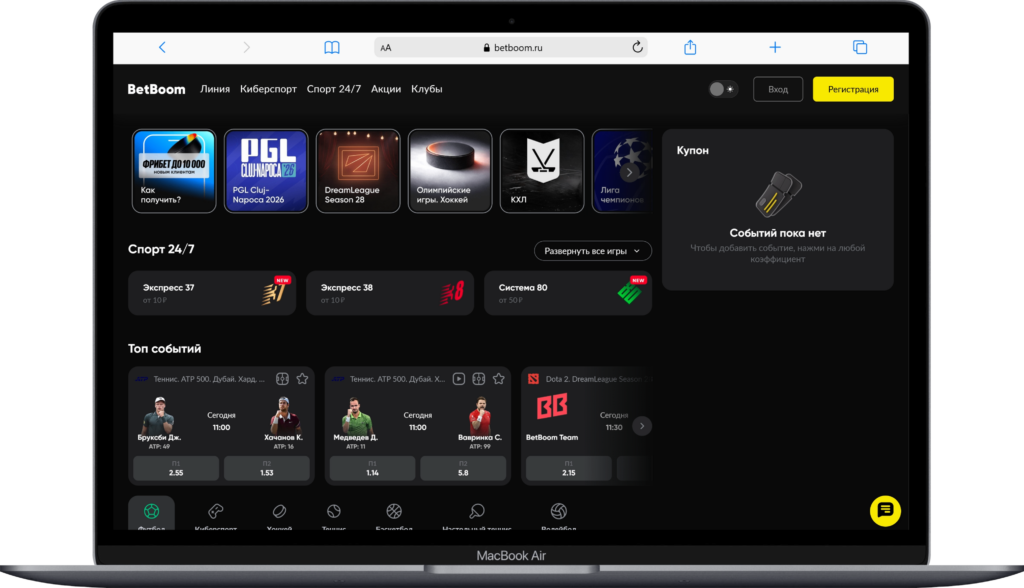1024x588 pixels.
Task: Select the Волейбол sport icon
Action: (558, 513)
